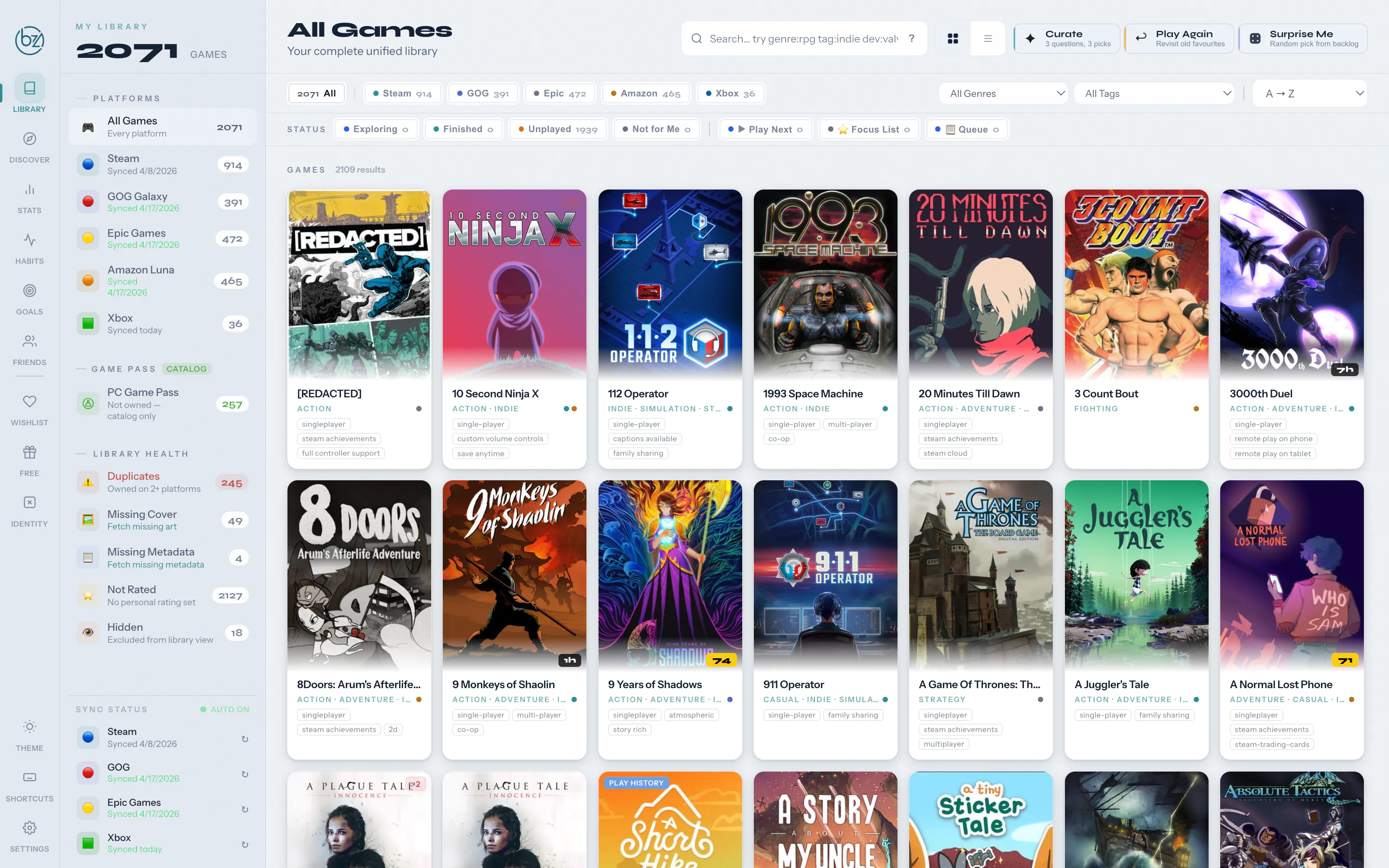The width and height of the screenshot is (1389, 868).
Task: Open the Wishlist heart icon
Action: [x=29, y=401]
